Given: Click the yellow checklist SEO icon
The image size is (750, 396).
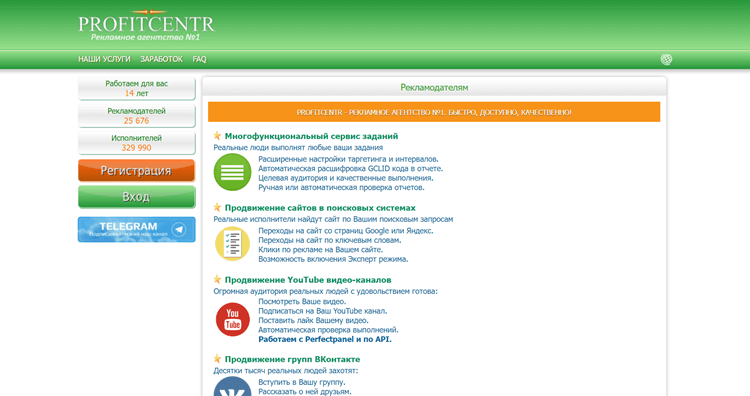Looking at the screenshot, I should [232, 244].
